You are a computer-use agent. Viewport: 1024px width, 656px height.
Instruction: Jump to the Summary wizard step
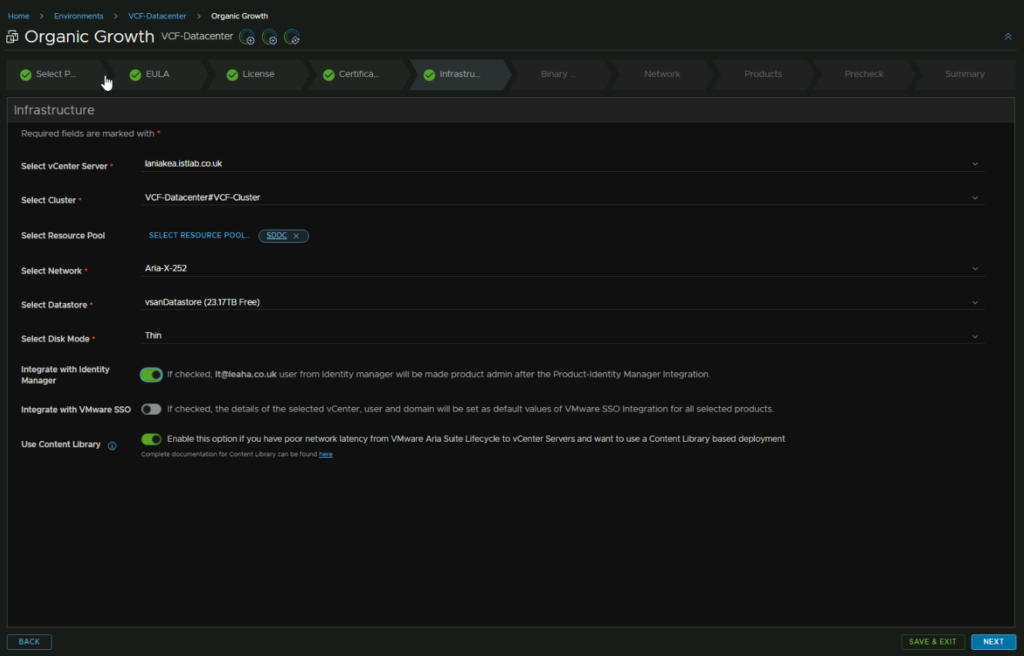click(965, 74)
